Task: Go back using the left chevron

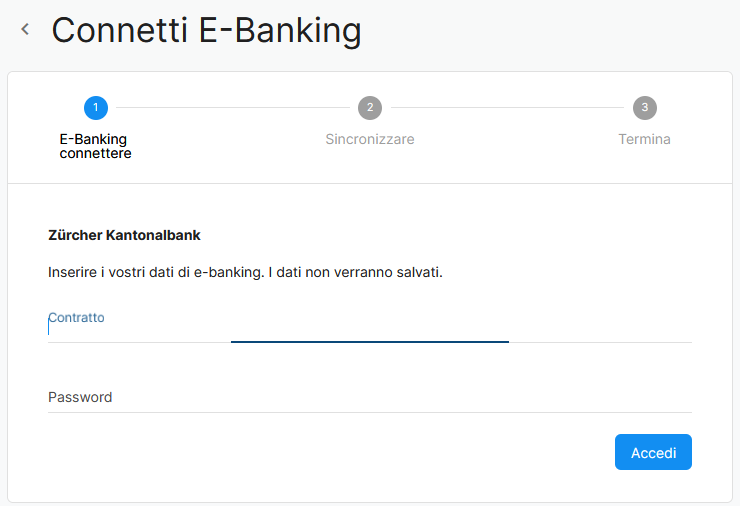Action: pyautogui.click(x=25, y=30)
